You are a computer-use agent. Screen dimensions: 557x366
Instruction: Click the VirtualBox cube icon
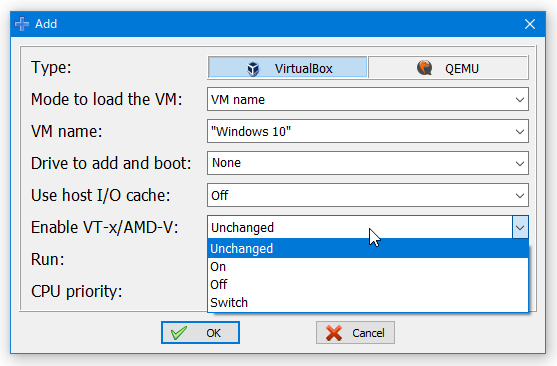coord(253,69)
